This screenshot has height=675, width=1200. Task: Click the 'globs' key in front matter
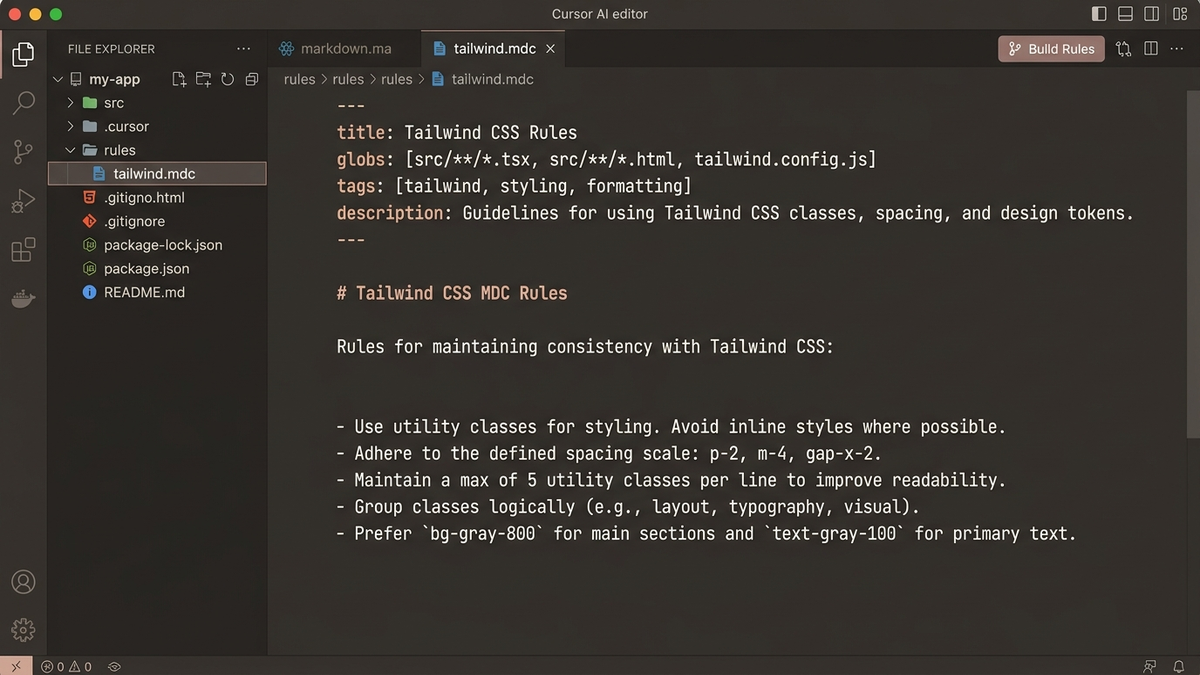pyautogui.click(x=360, y=159)
